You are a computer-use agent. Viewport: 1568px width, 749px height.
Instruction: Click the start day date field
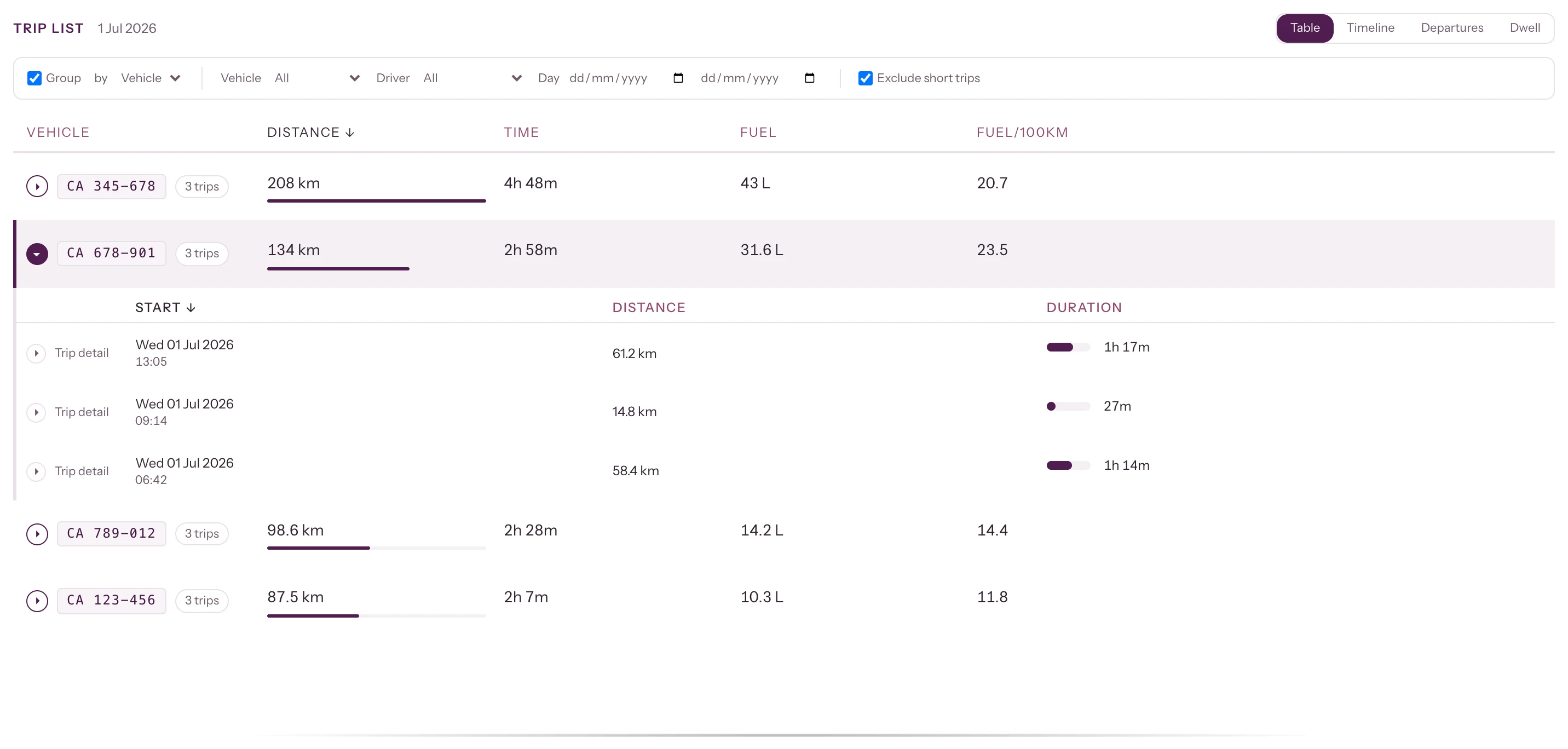pos(627,78)
